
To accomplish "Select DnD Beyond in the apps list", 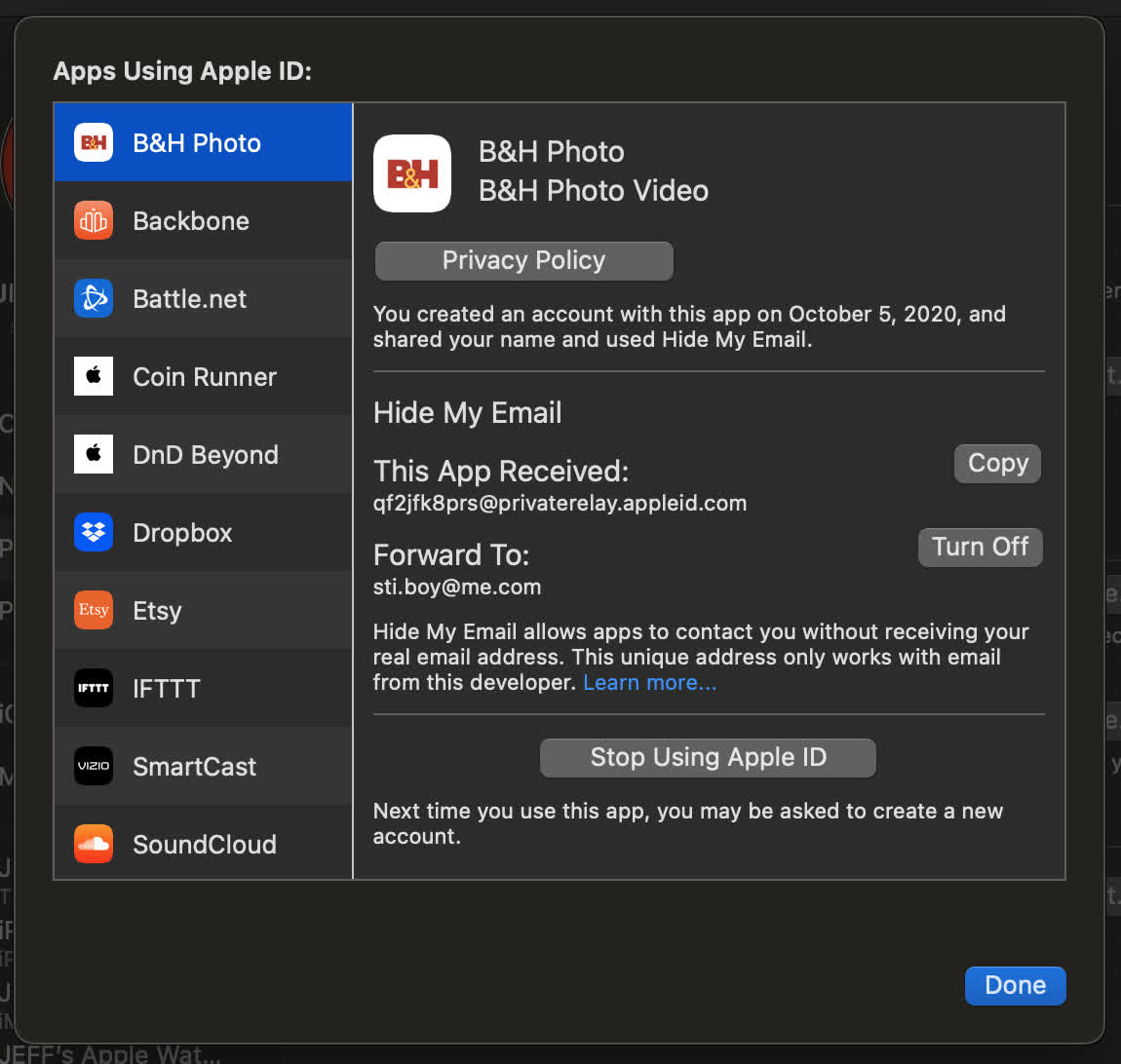I will click(x=203, y=454).
